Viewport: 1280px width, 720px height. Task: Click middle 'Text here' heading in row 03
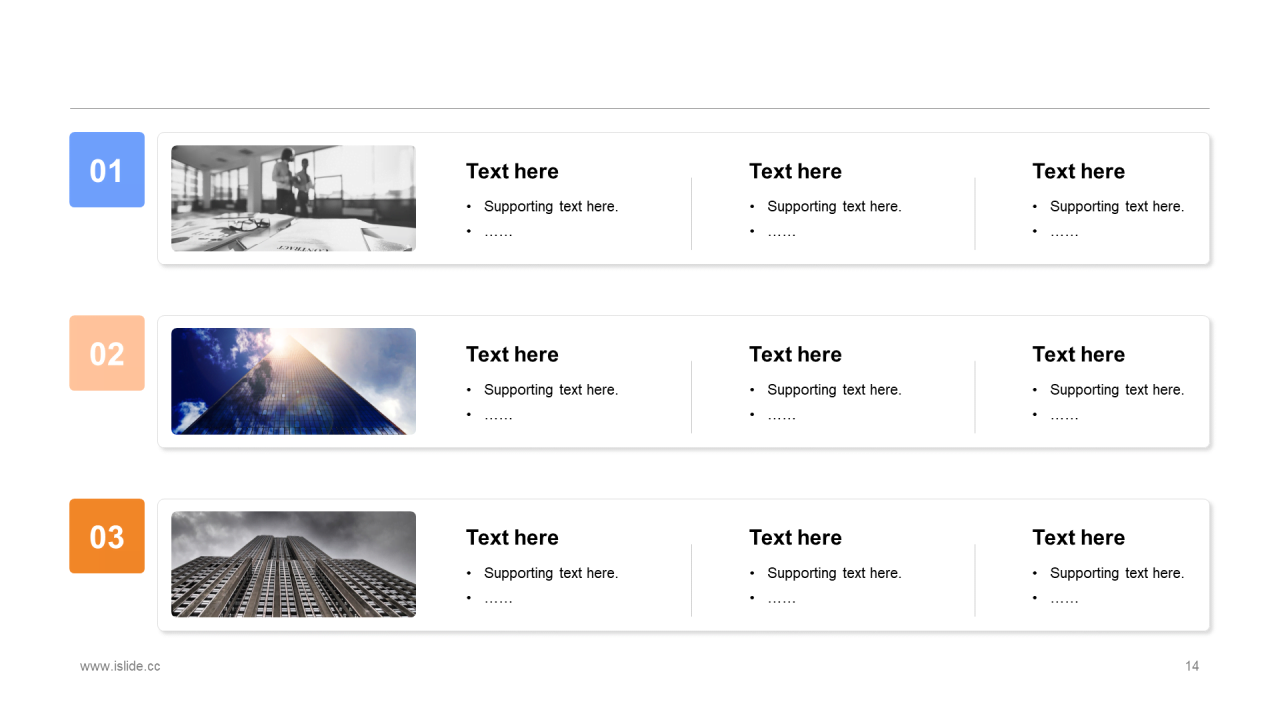coord(795,537)
